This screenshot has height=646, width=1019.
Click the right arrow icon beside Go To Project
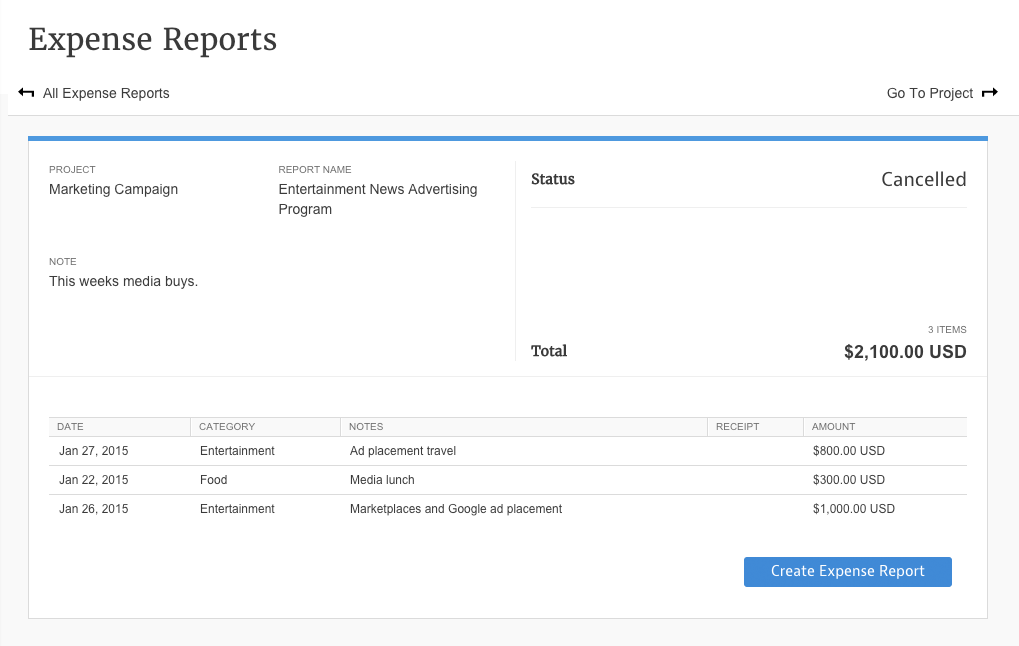(990, 93)
